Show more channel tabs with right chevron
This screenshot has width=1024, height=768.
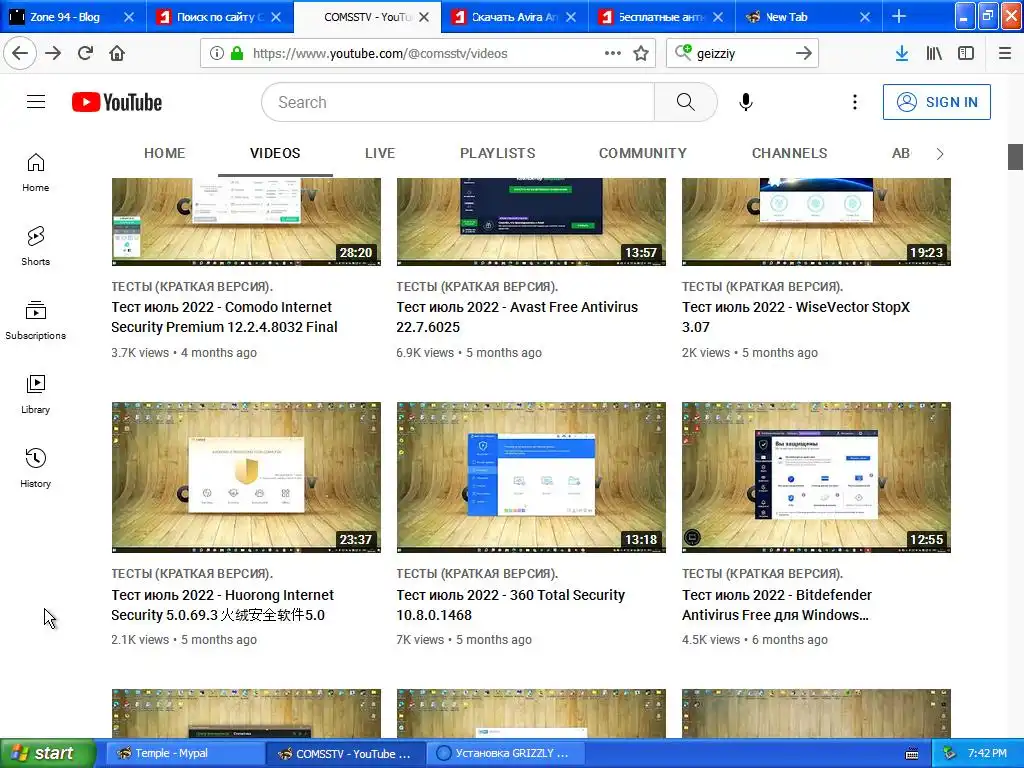tap(940, 153)
